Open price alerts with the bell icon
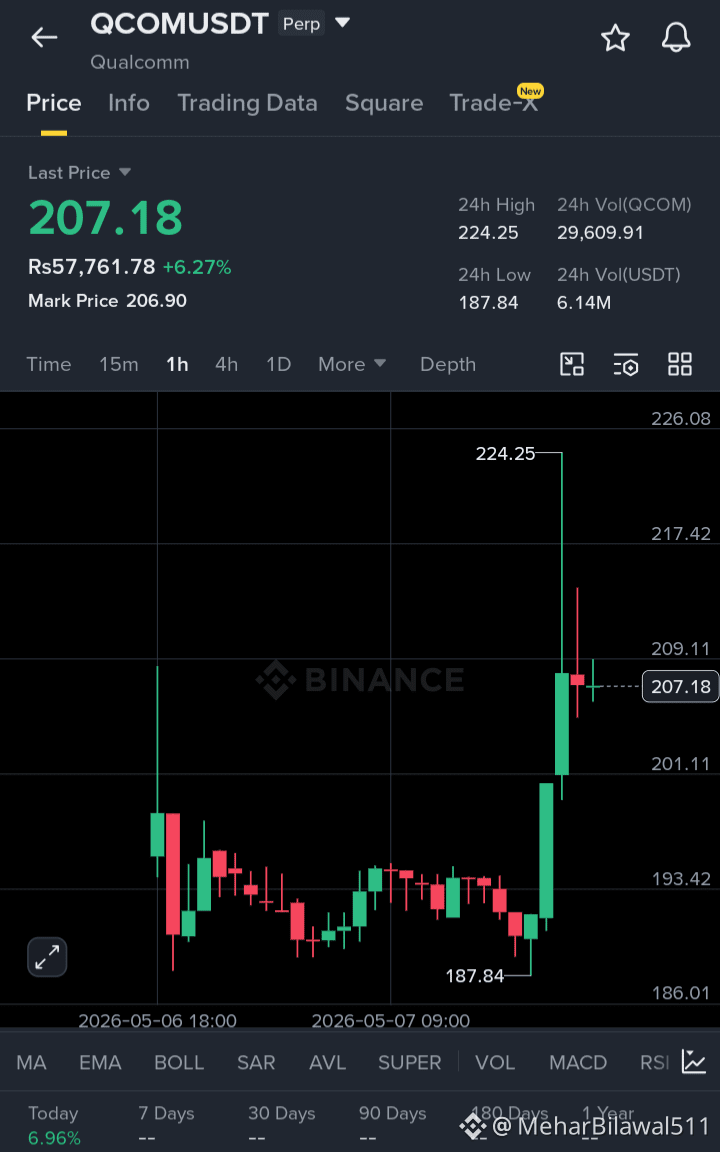 (x=676, y=37)
